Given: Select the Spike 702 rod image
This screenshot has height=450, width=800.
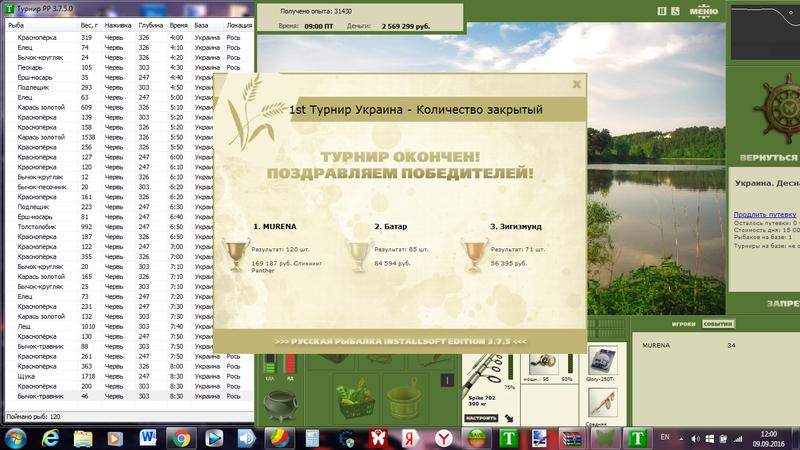Looking at the screenshot, I should pyautogui.click(x=483, y=374).
